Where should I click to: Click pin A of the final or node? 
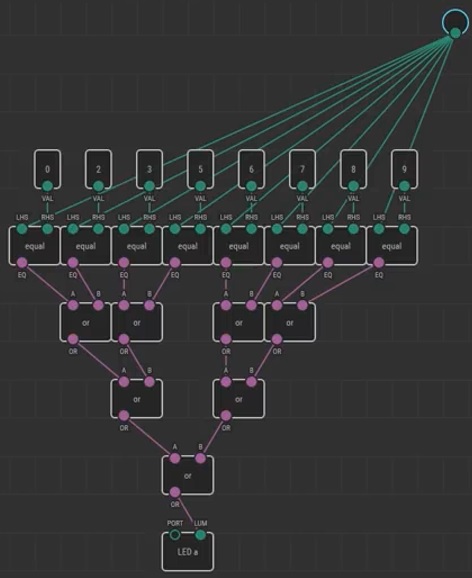coord(175,458)
